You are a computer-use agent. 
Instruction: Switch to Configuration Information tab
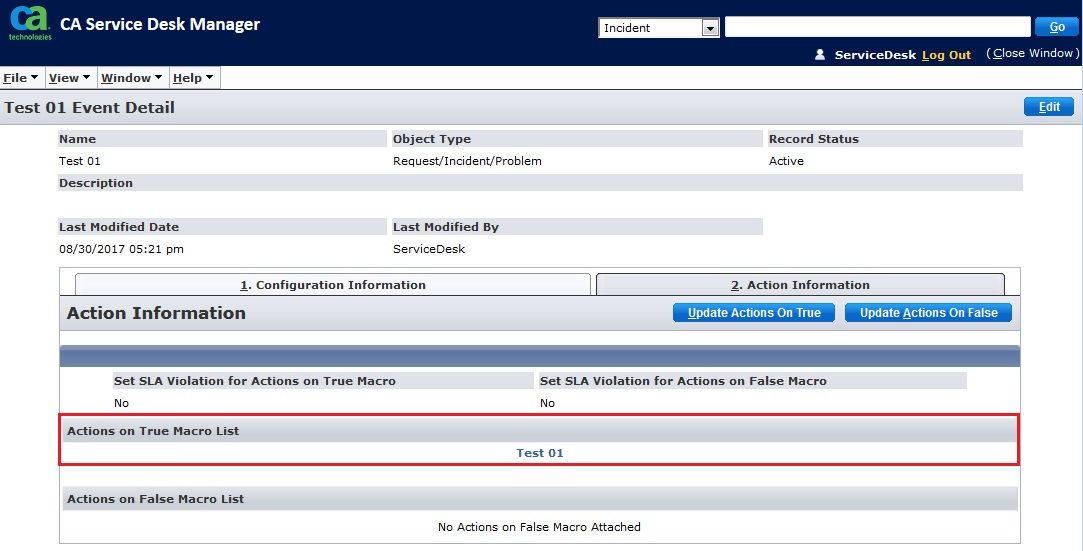333,285
